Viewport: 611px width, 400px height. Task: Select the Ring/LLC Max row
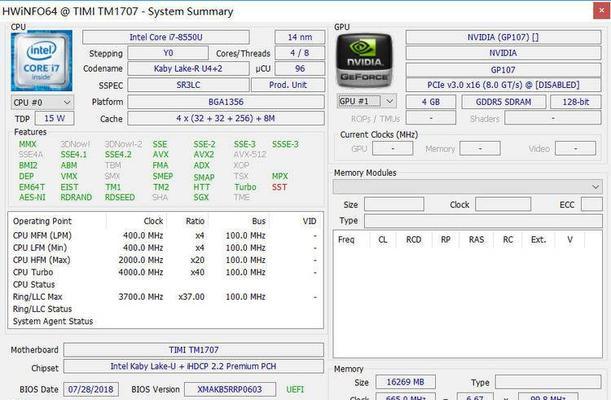tap(165, 297)
